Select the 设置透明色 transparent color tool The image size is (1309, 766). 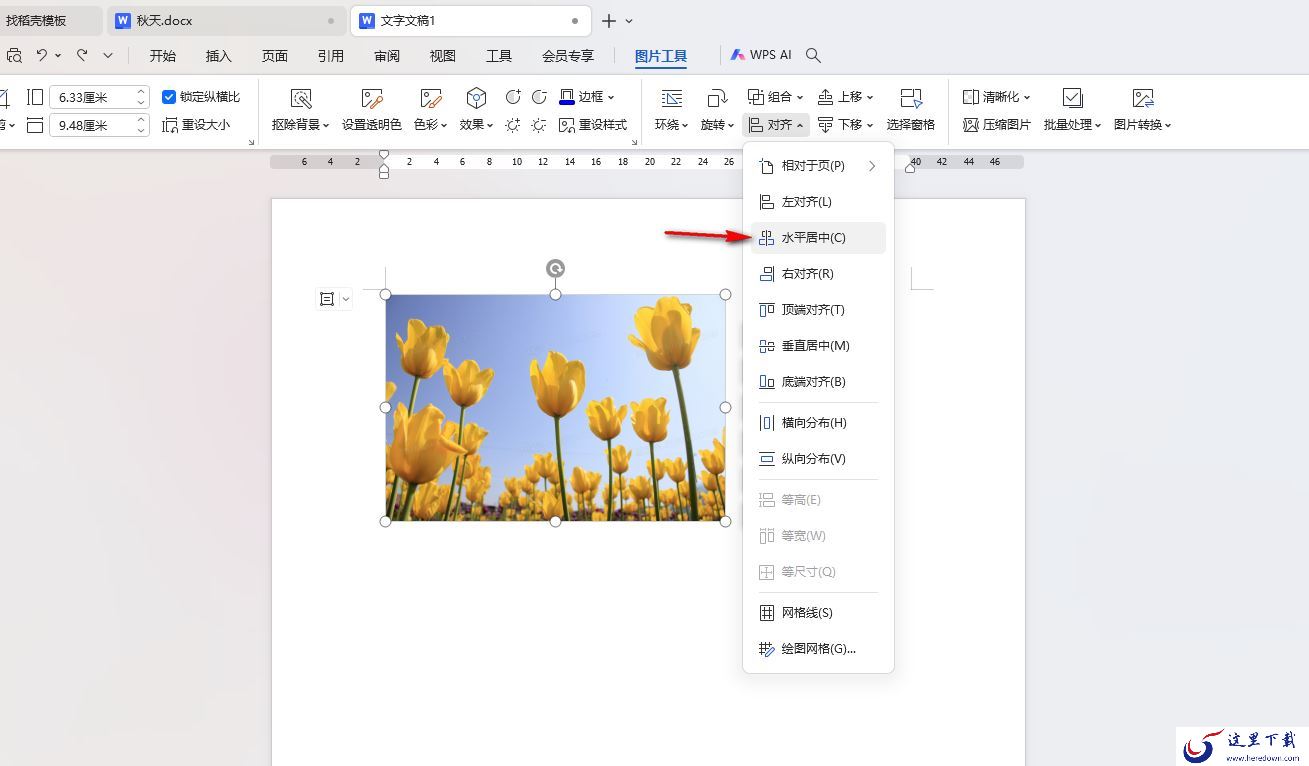(372, 98)
